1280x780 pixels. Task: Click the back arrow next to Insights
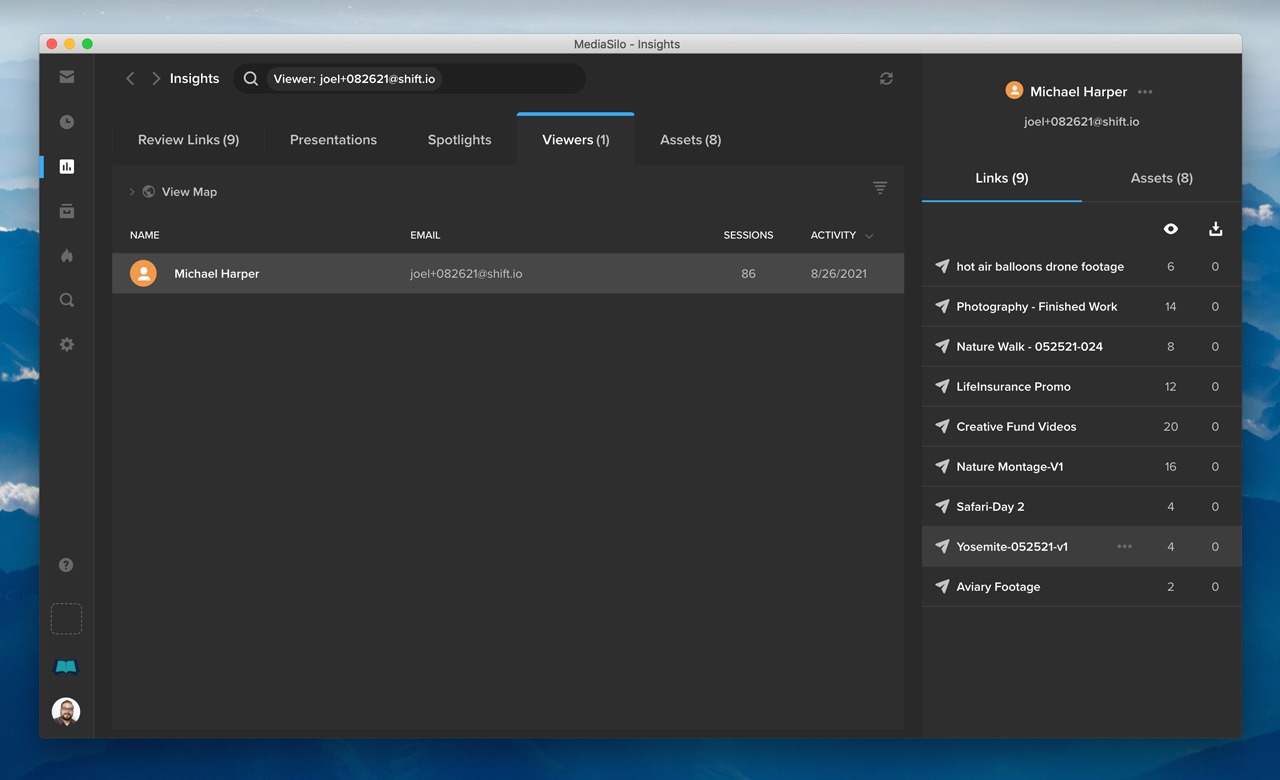[129, 78]
